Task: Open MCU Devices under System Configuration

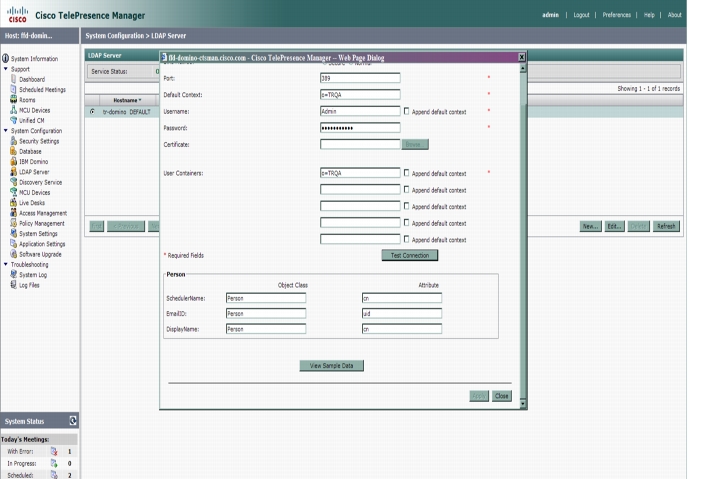Action: point(34,192)
